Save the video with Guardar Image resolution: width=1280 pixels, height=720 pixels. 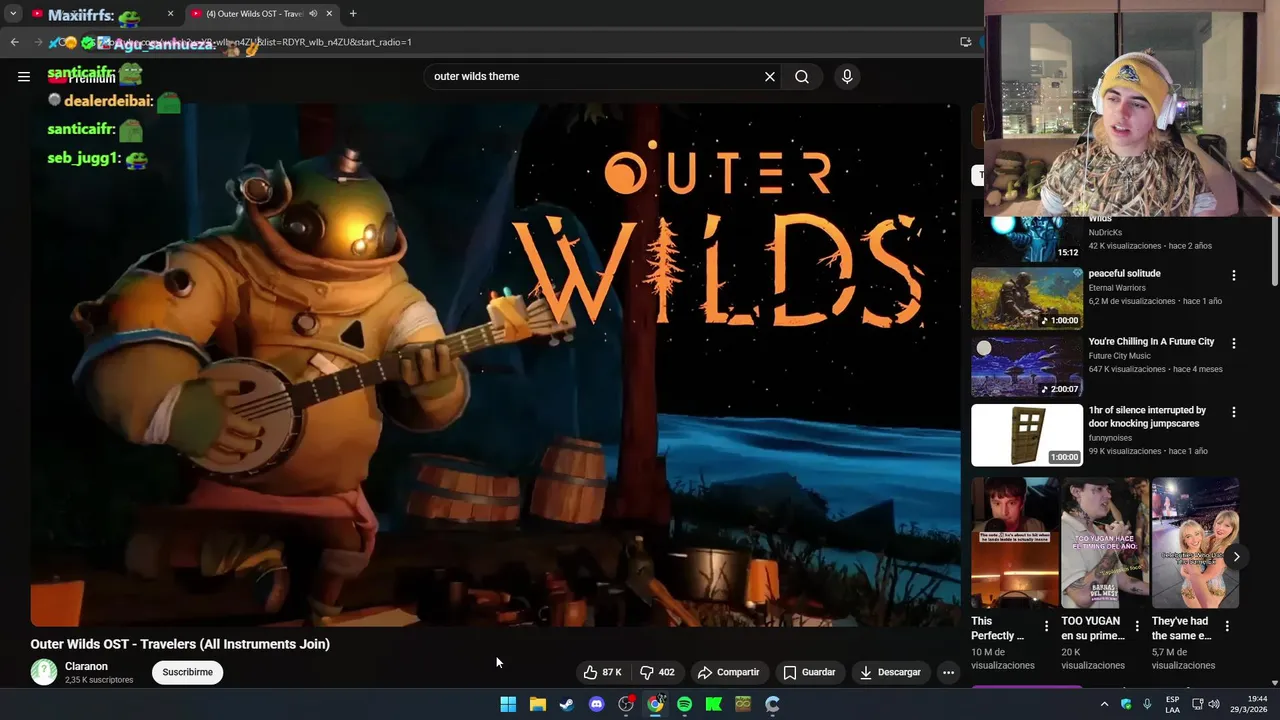point(809,672)
